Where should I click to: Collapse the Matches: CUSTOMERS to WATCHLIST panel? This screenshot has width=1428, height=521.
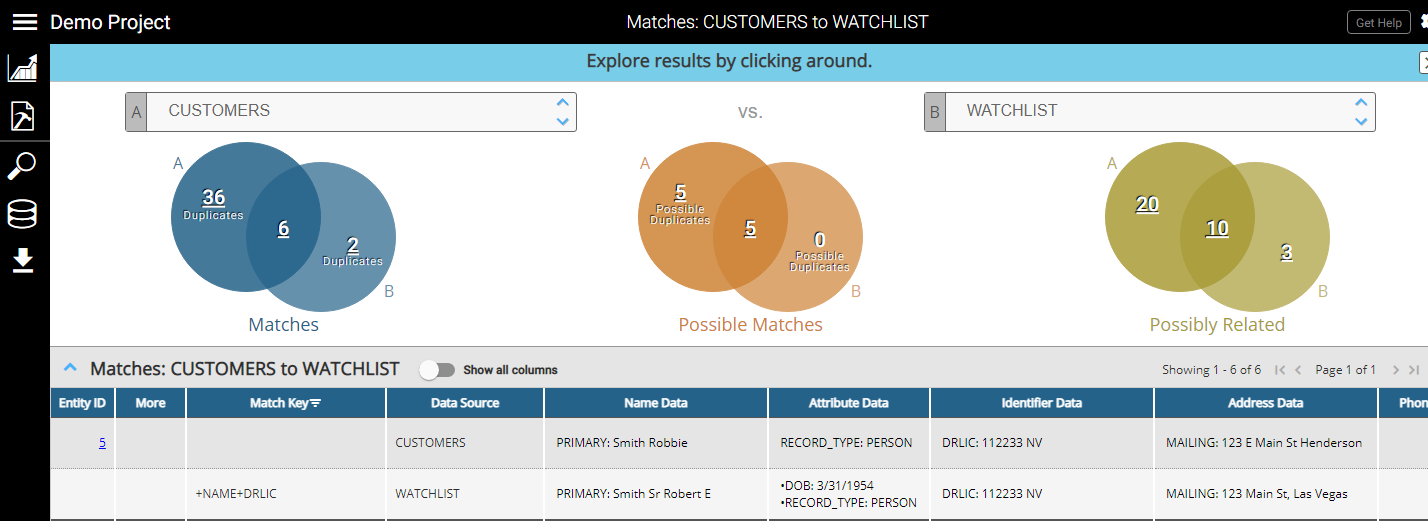[x=70, y=368]
